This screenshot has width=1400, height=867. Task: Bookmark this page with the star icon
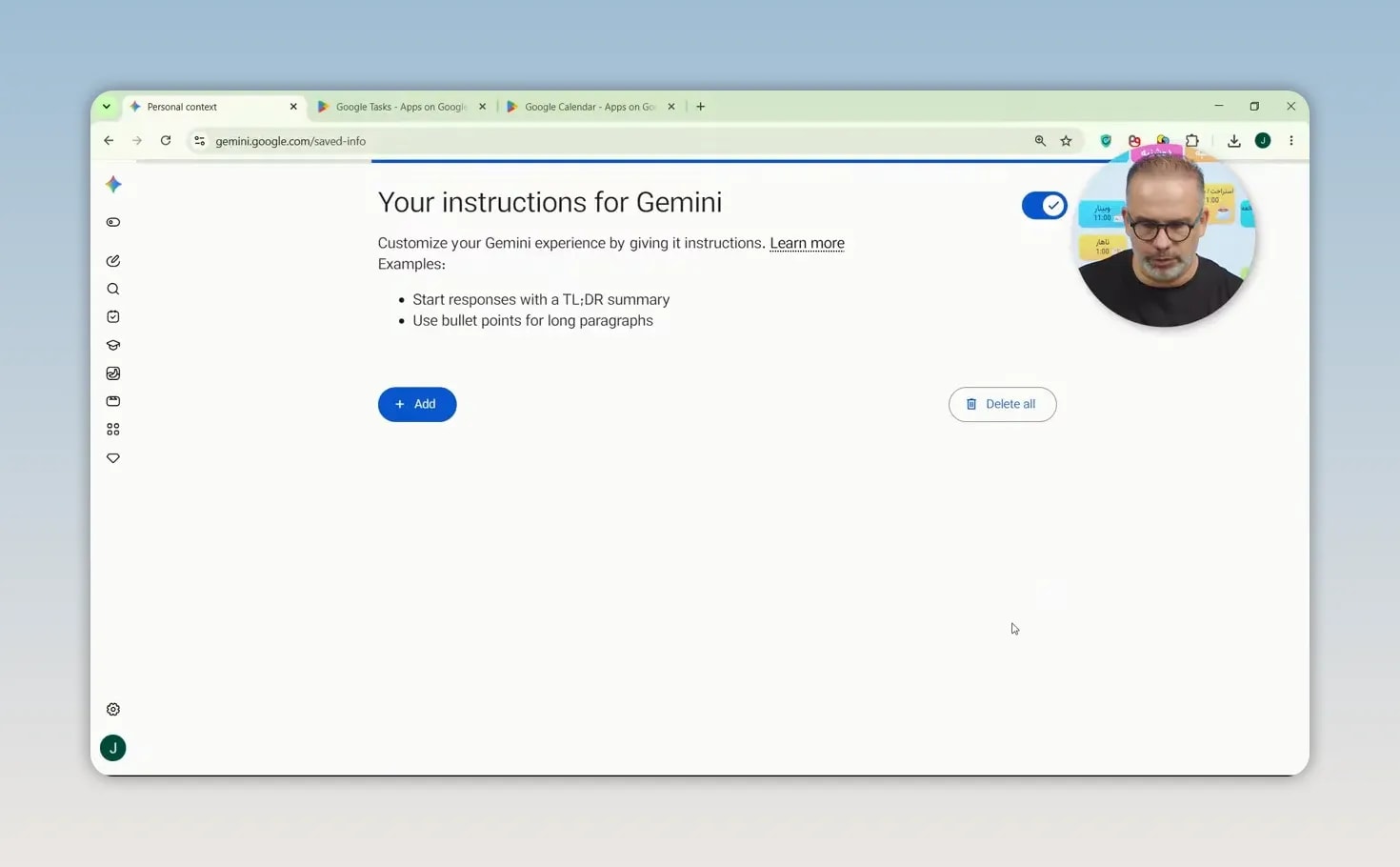(1067, 141)
